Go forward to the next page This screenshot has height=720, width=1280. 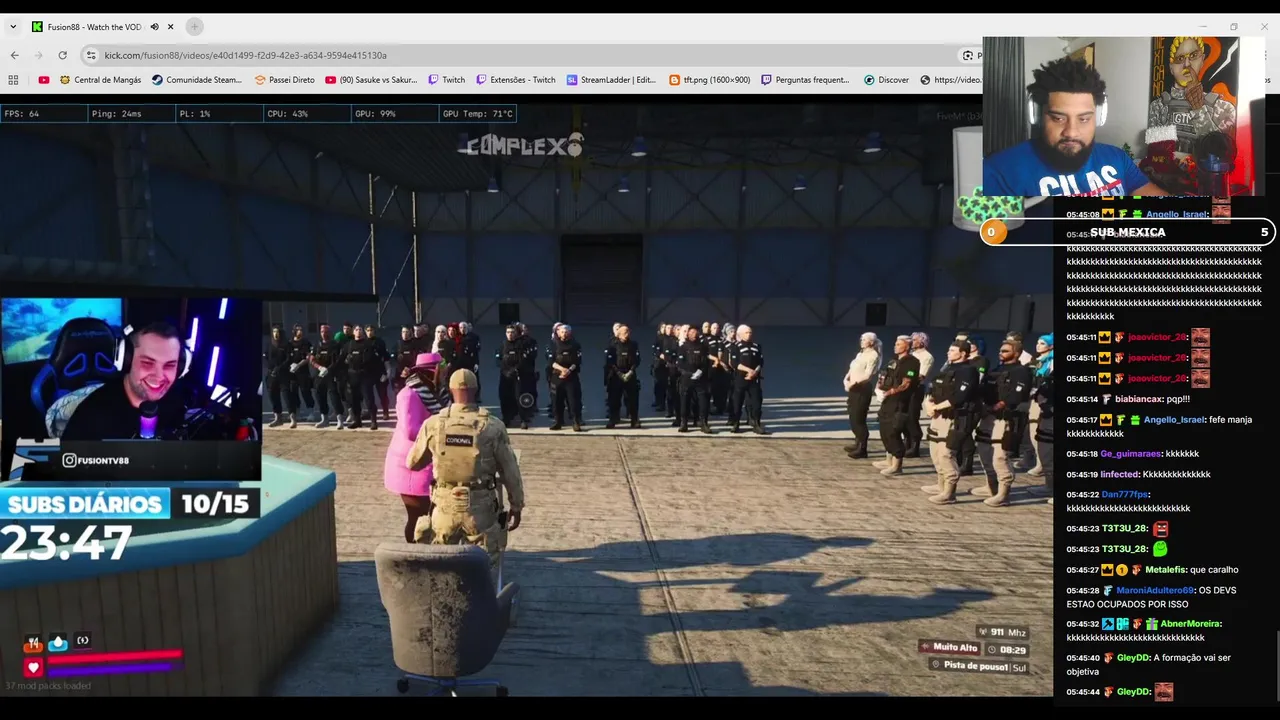[x=38, y=55]
